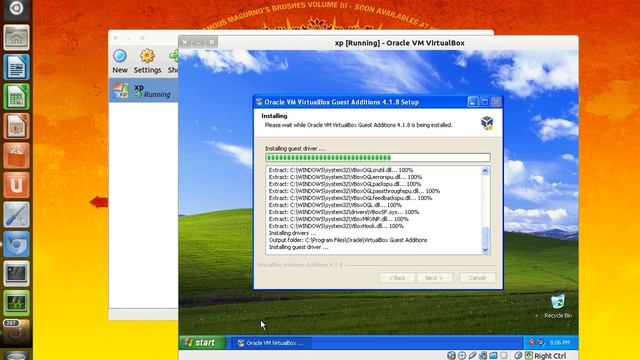Click the Back button in the installer

397,278
